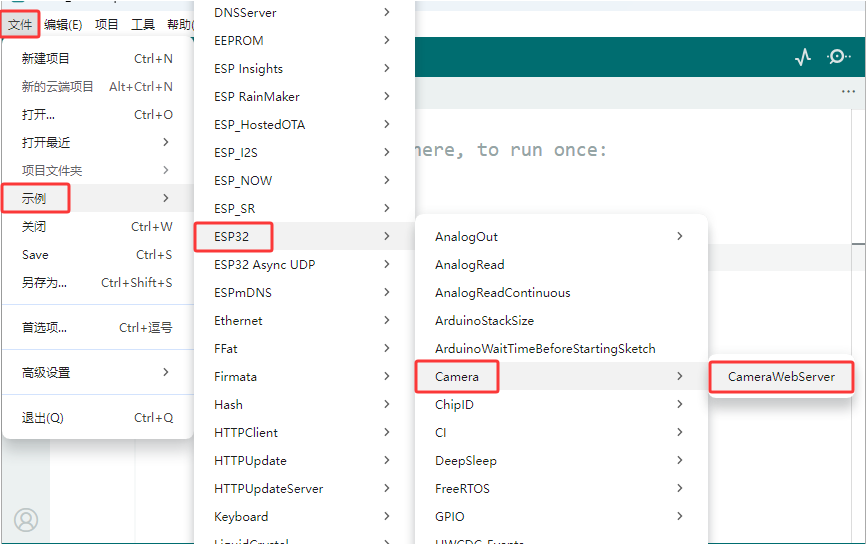
Task: Expand the Camera submenu
Action: [561, 376]
